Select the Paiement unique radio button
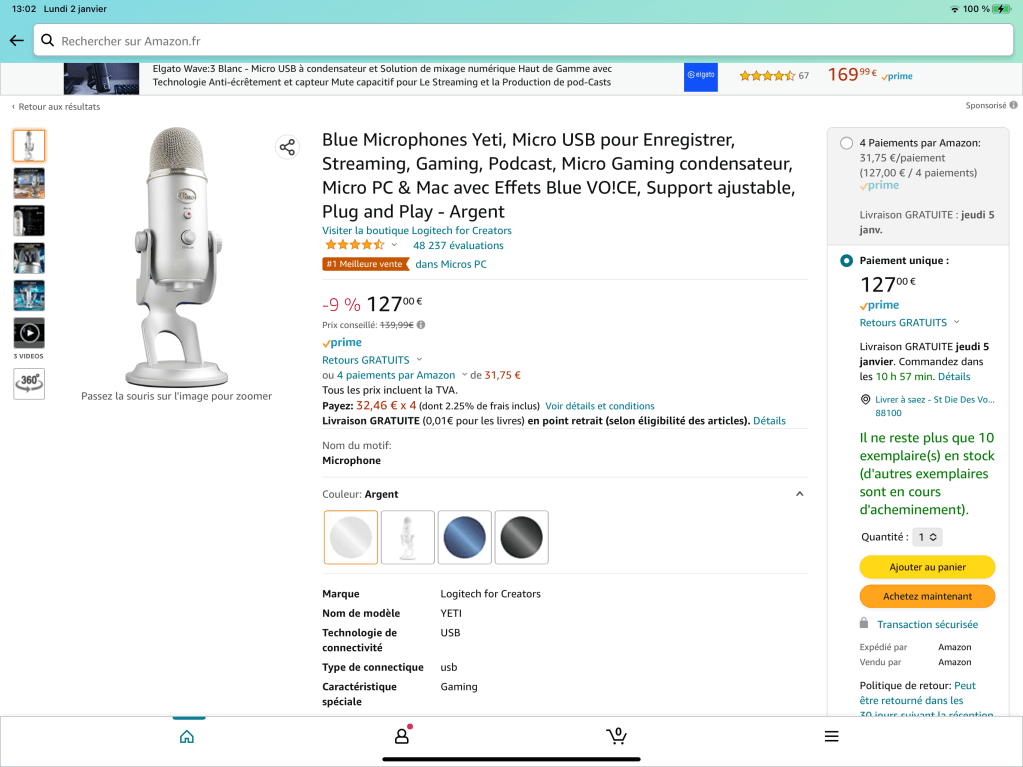This screenshot has height=767, width=1023. click(x=847, y=261)
